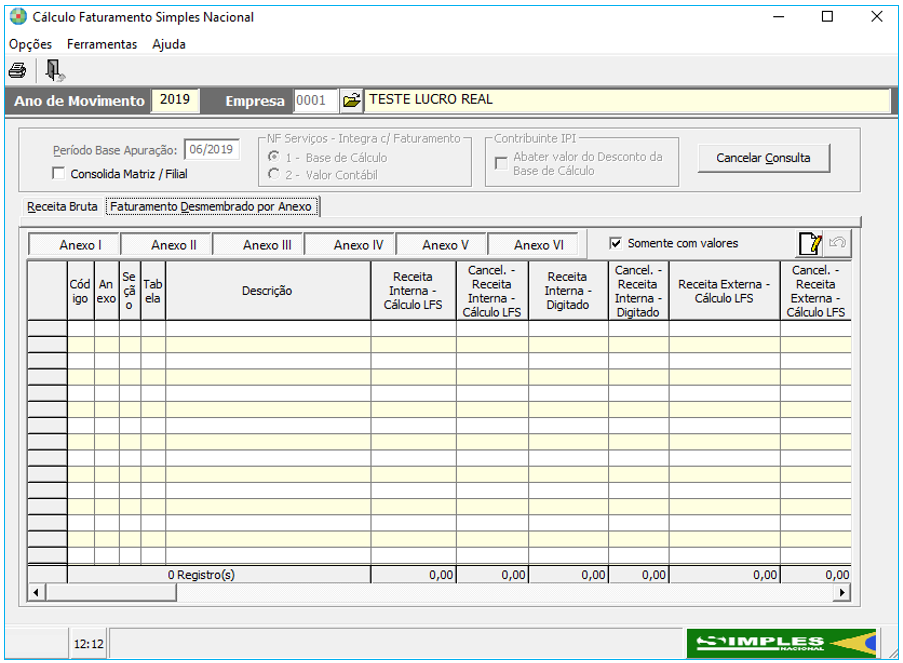Image resolution: width=903 pixels, height=663 pixels.
Task: Click the horizontal scrollbar left arrow
Action: (36, 592)
